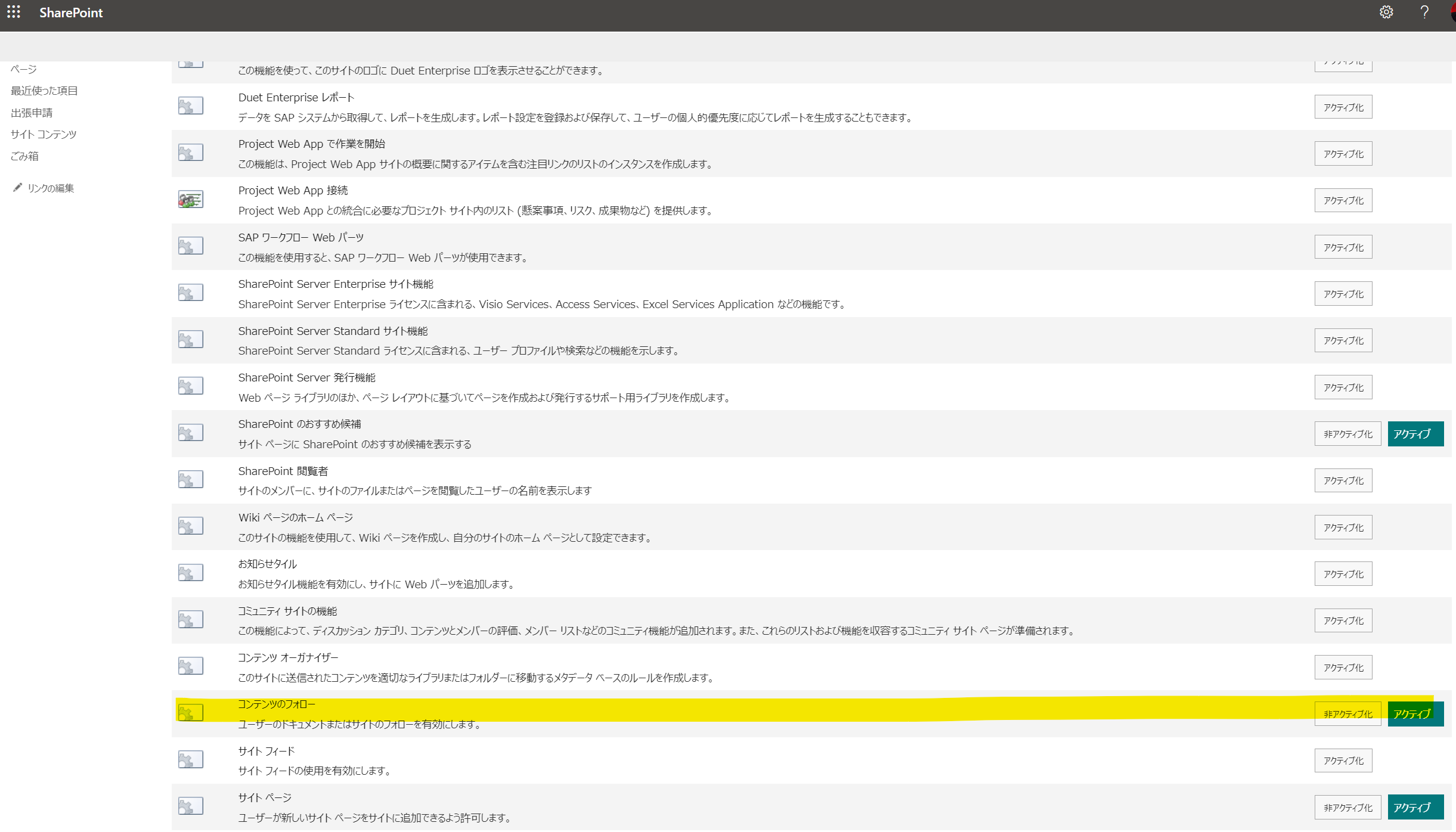Click the SharePoint 閲覧者 feature icon
Viewport: 1456px width, 832px height.
click(191, 480)
